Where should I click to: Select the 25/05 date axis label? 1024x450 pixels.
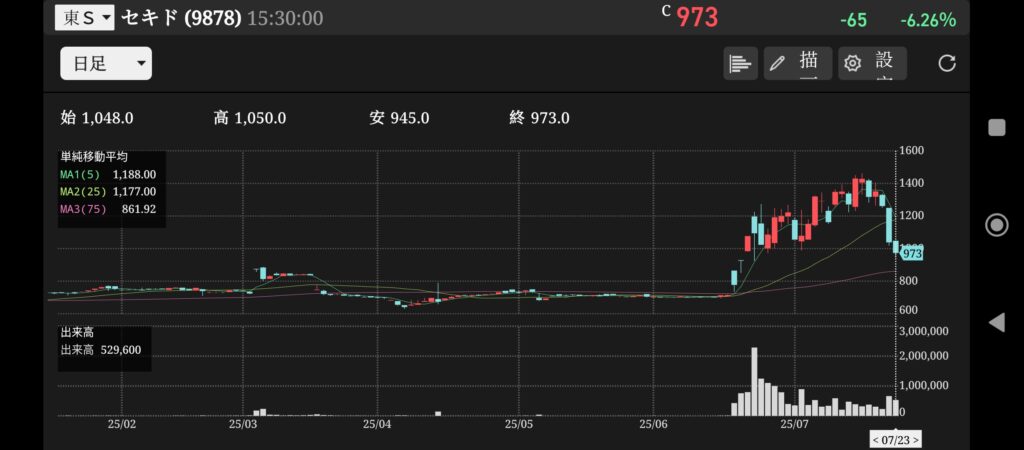coord(520,424)
